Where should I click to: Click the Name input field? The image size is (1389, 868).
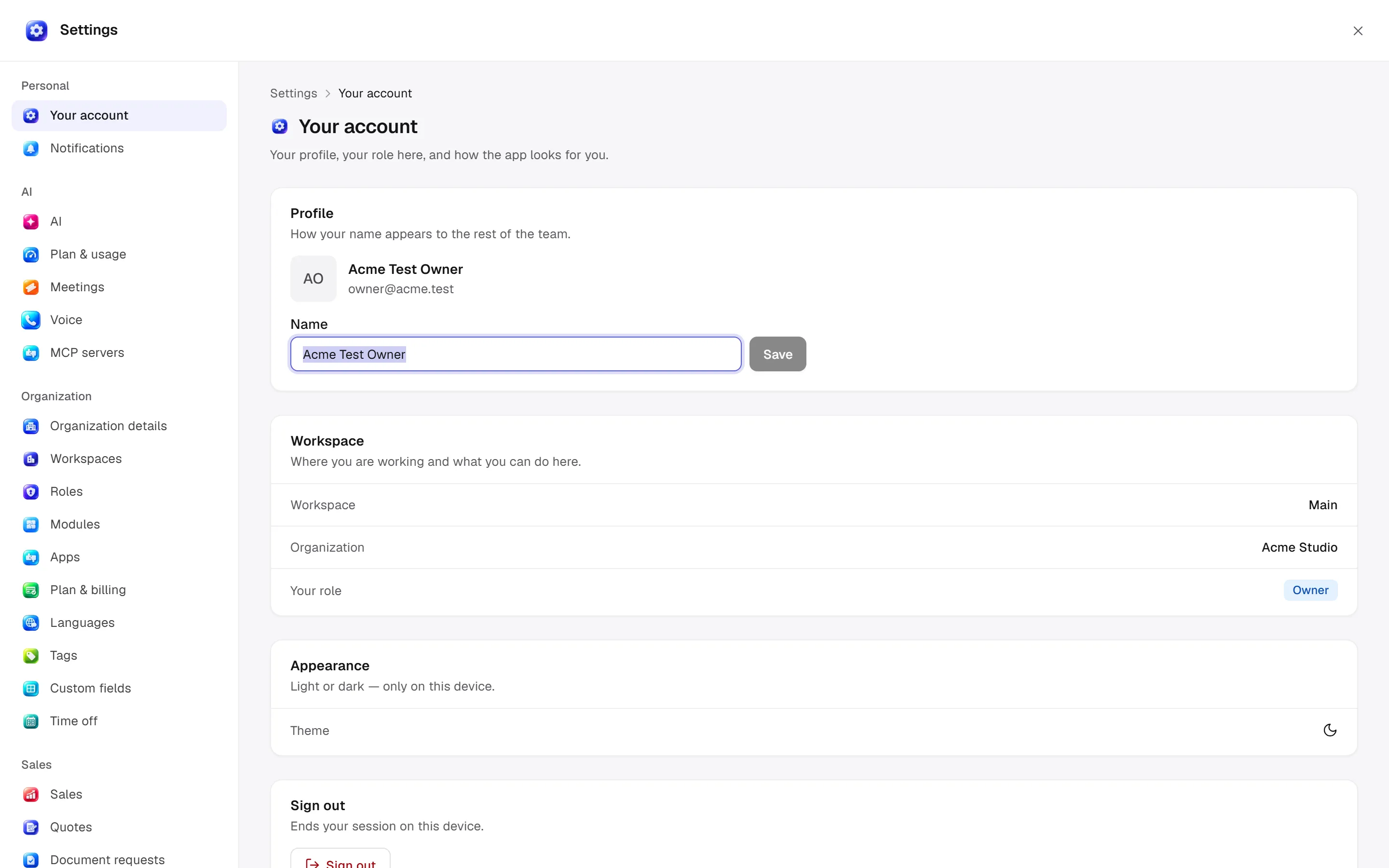pyautogui.click(x=516, y=354)
